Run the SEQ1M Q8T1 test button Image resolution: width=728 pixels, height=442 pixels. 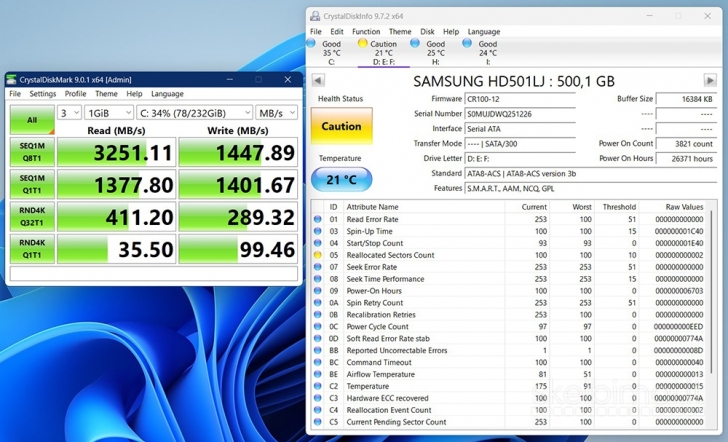click(x=31, y=152)
